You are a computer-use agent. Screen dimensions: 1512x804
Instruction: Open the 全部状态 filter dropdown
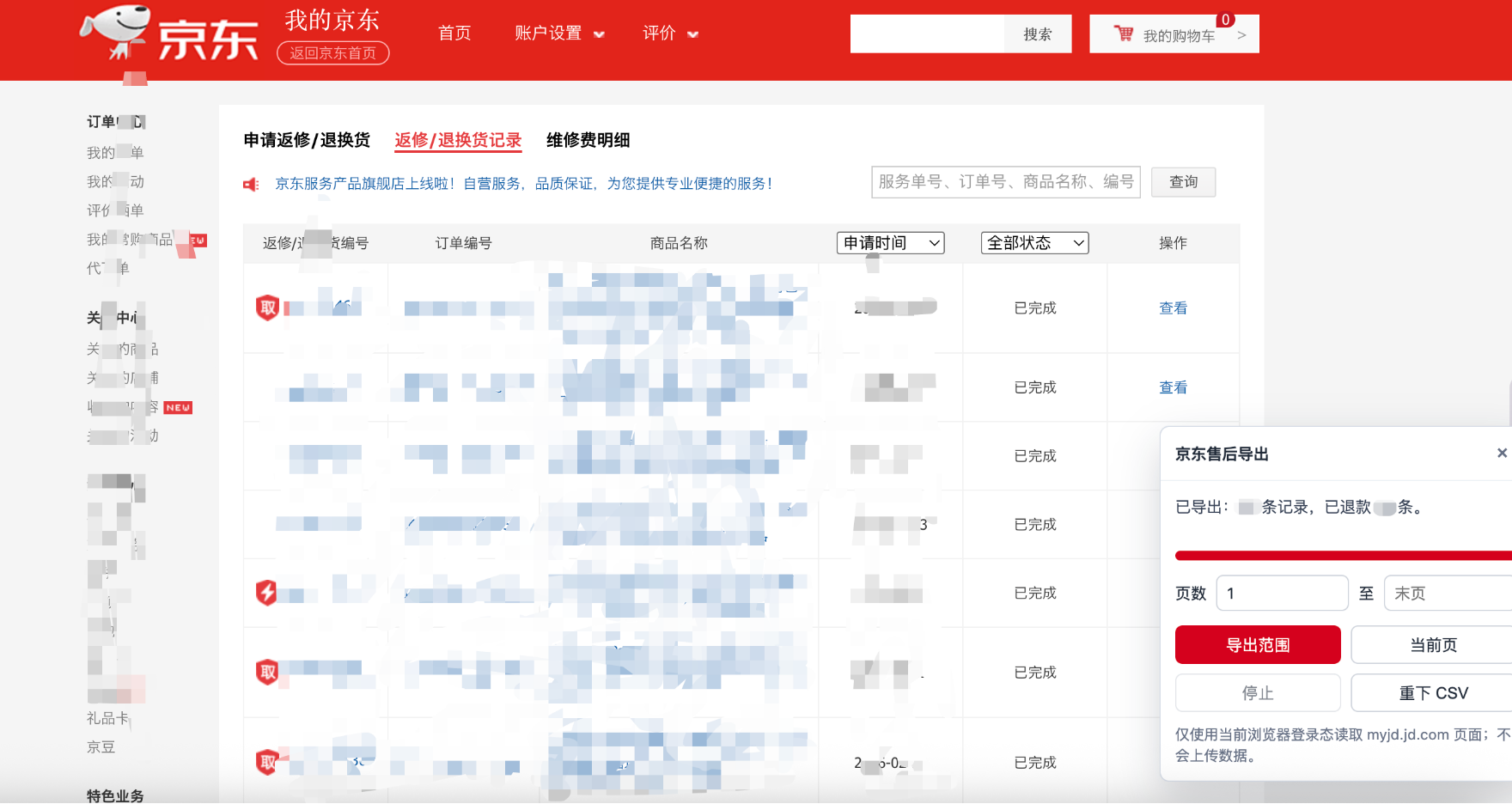(1035, 243)
